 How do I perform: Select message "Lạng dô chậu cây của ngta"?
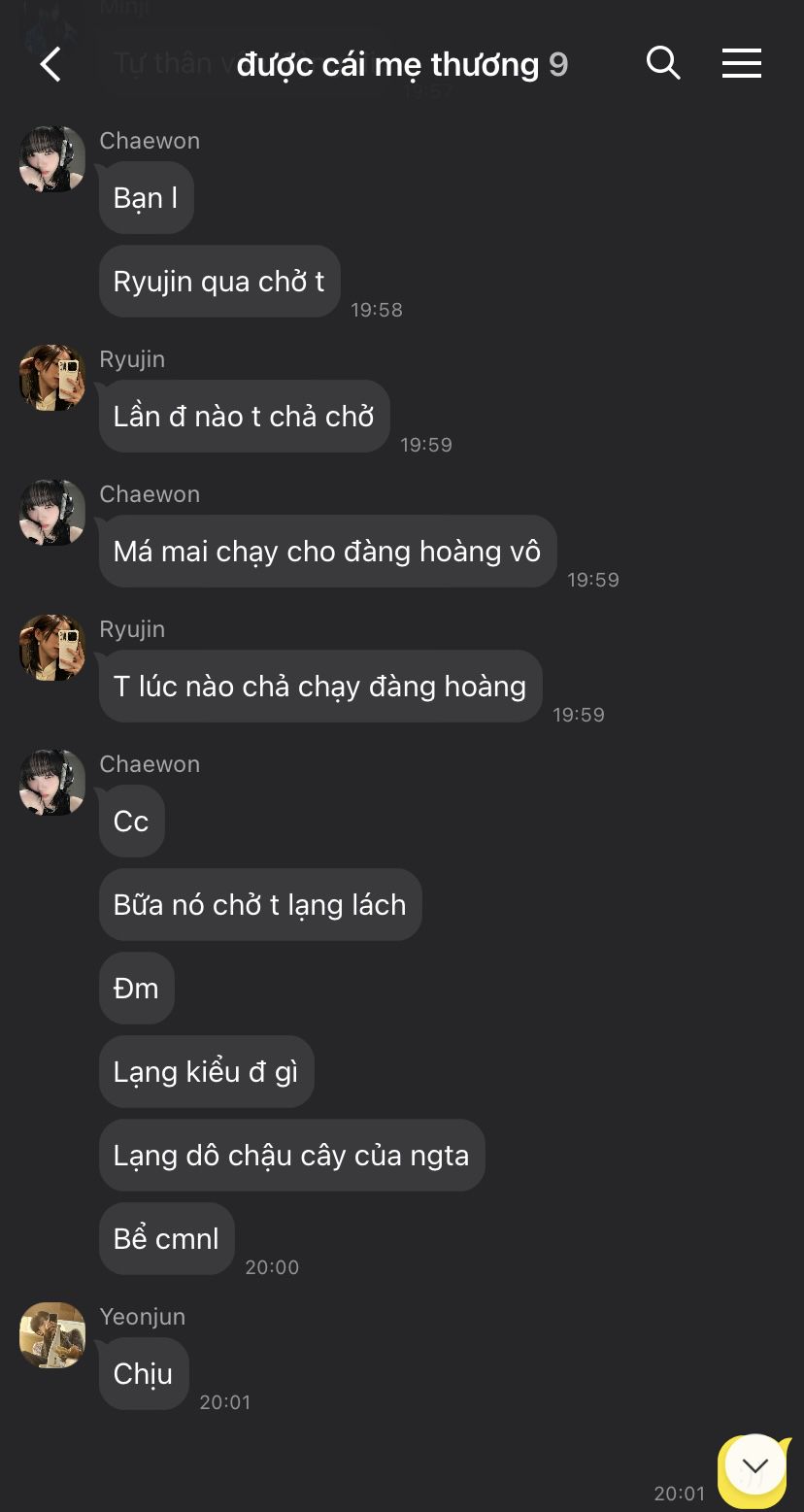click(291, 1155)
